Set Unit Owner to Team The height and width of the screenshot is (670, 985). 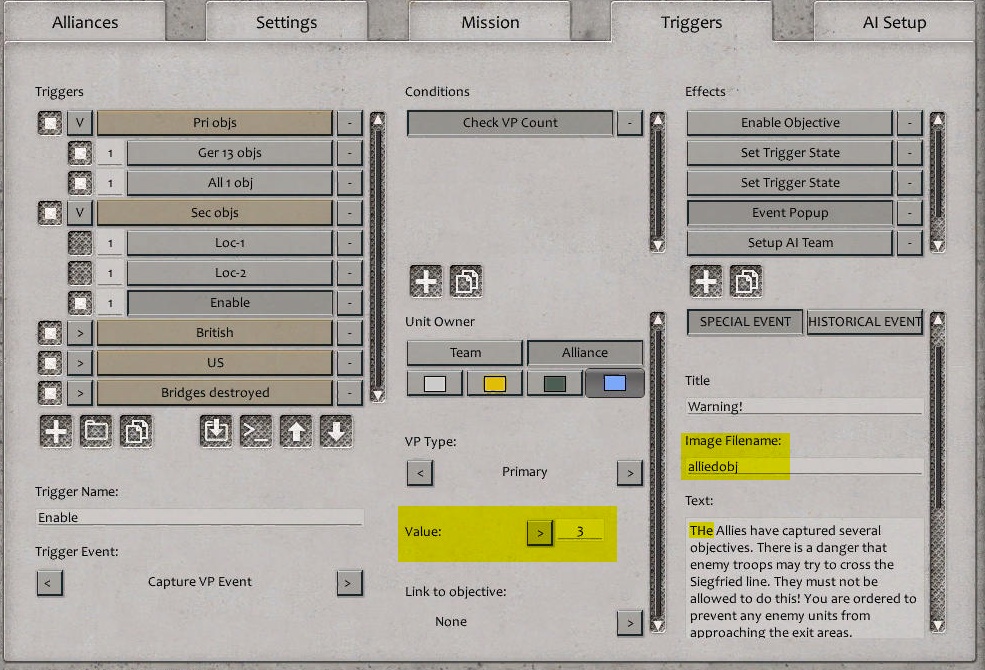point(465,353)
